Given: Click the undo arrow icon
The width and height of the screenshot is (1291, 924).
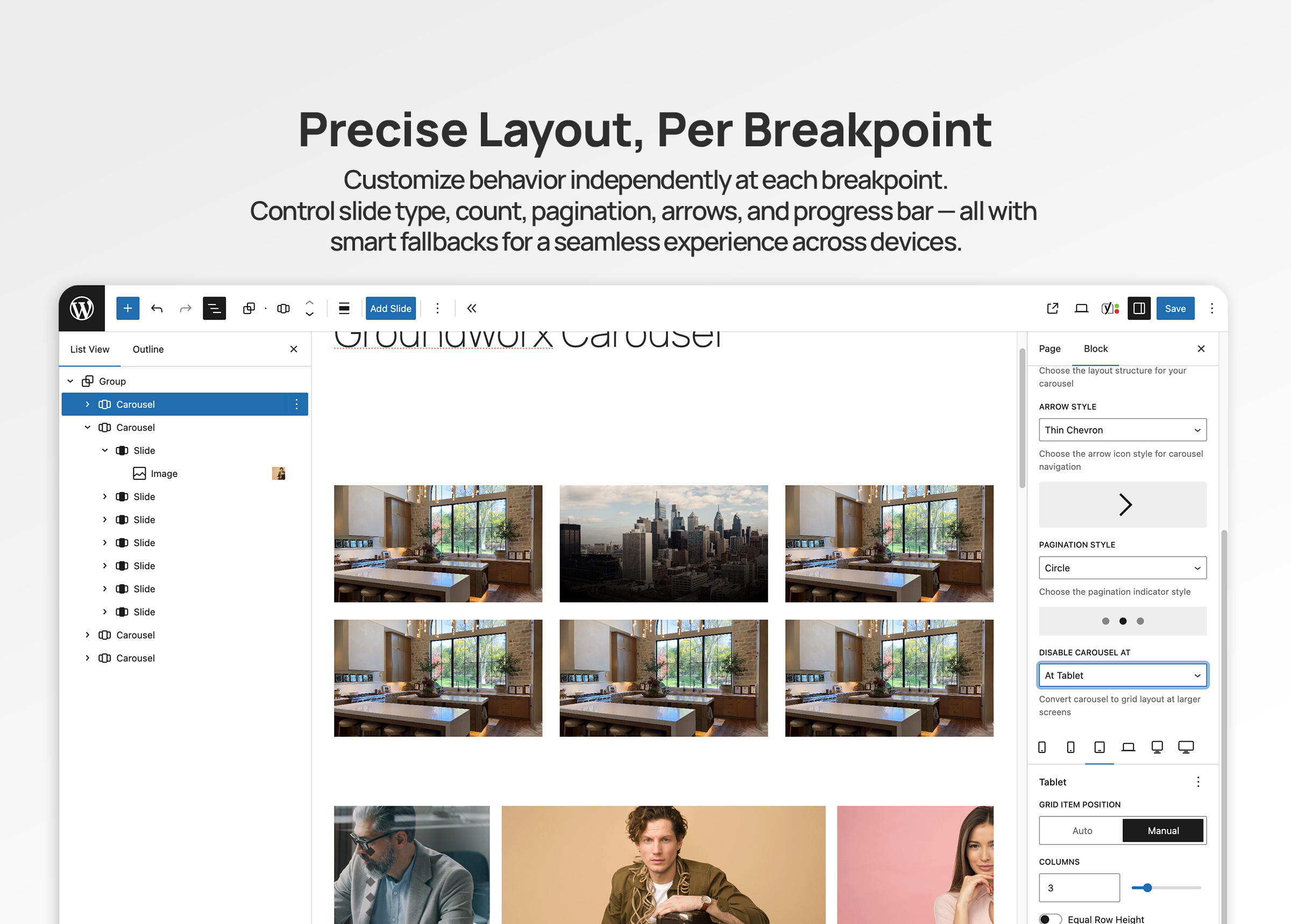Looking at the screenshot, I should 157,308.
